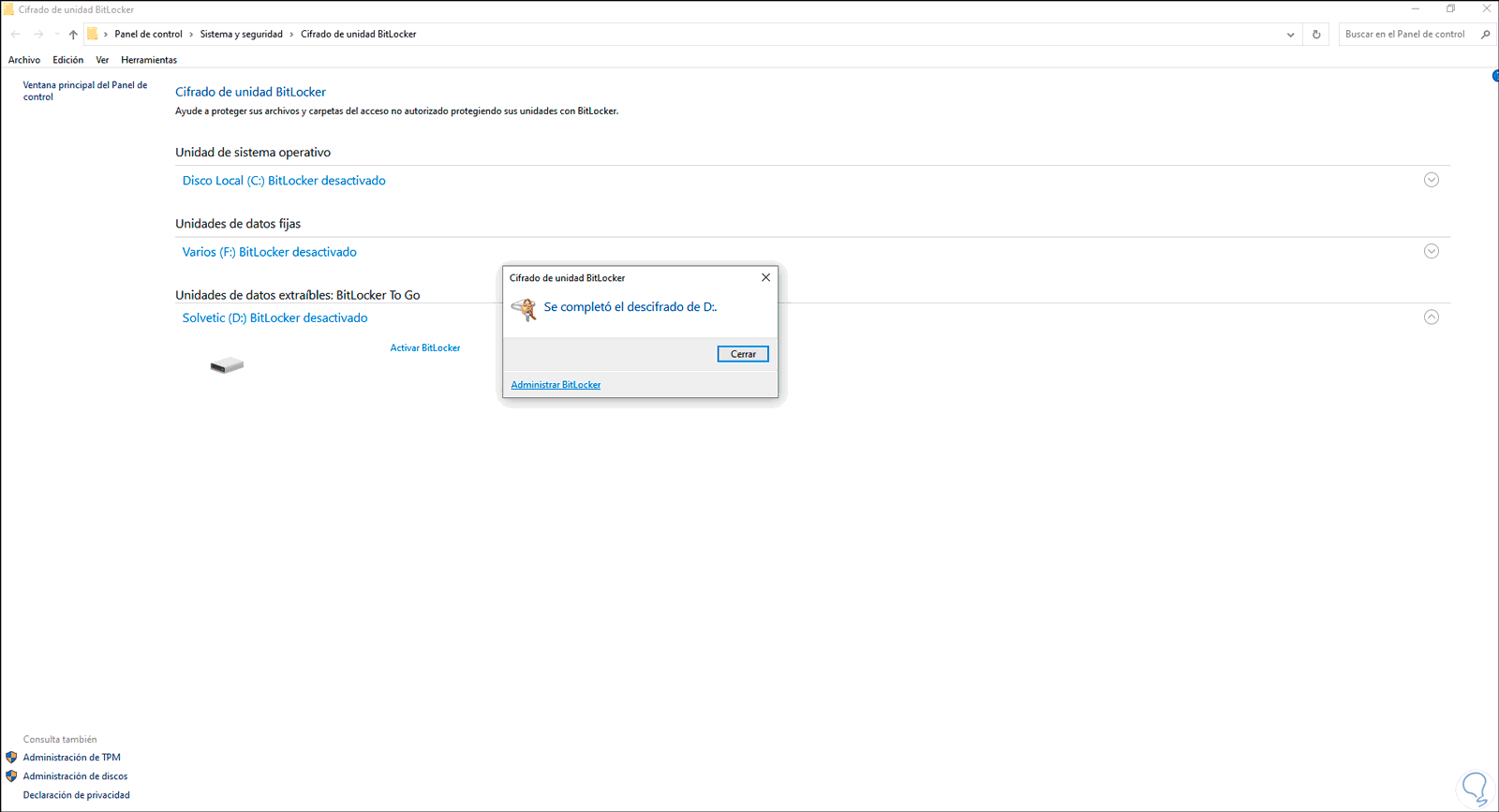Click 'Unidades de datos extraíbles: BitLocker To Go' heading

click(298, 295)
